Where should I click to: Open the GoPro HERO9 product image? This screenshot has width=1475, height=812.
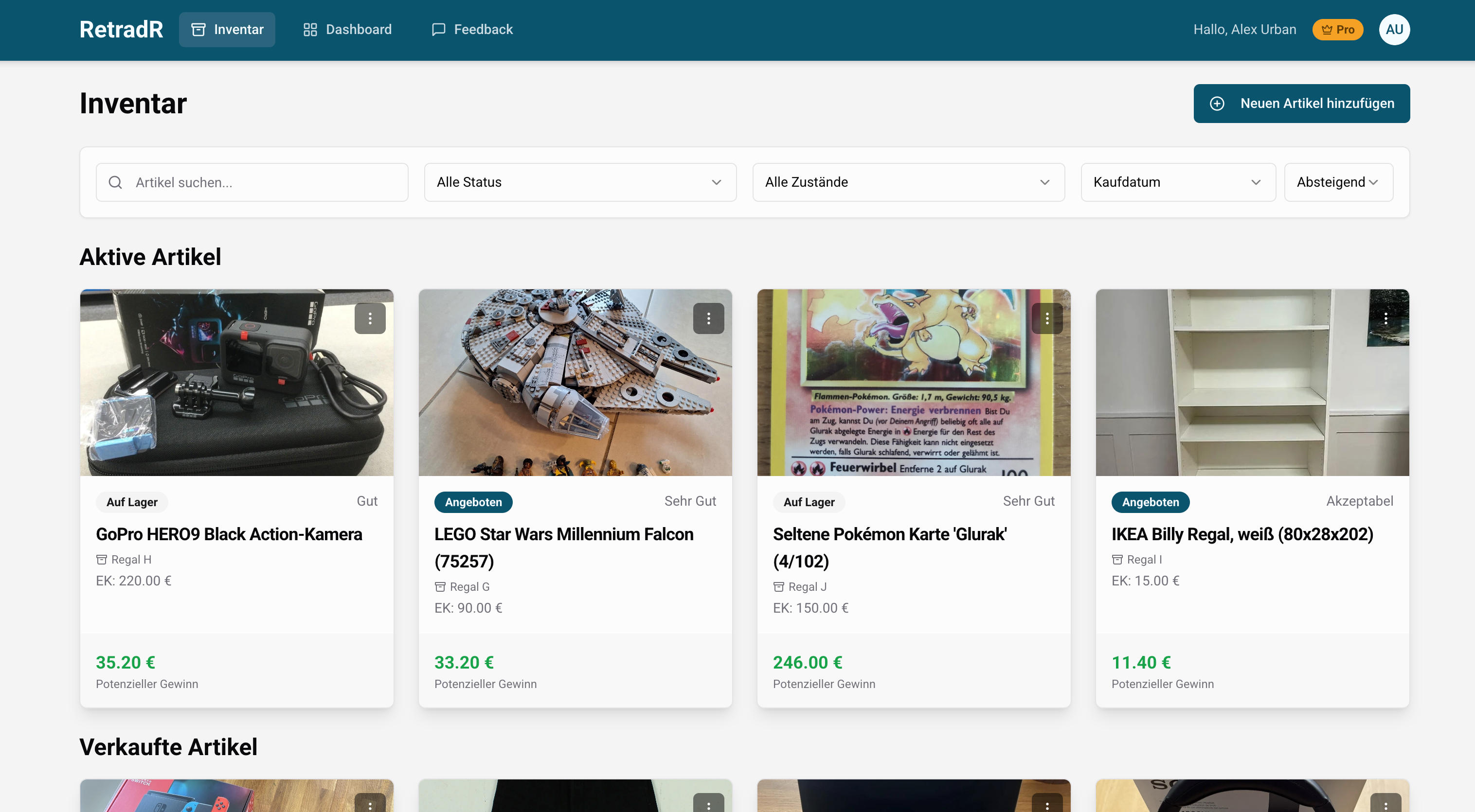coord(236,382)
